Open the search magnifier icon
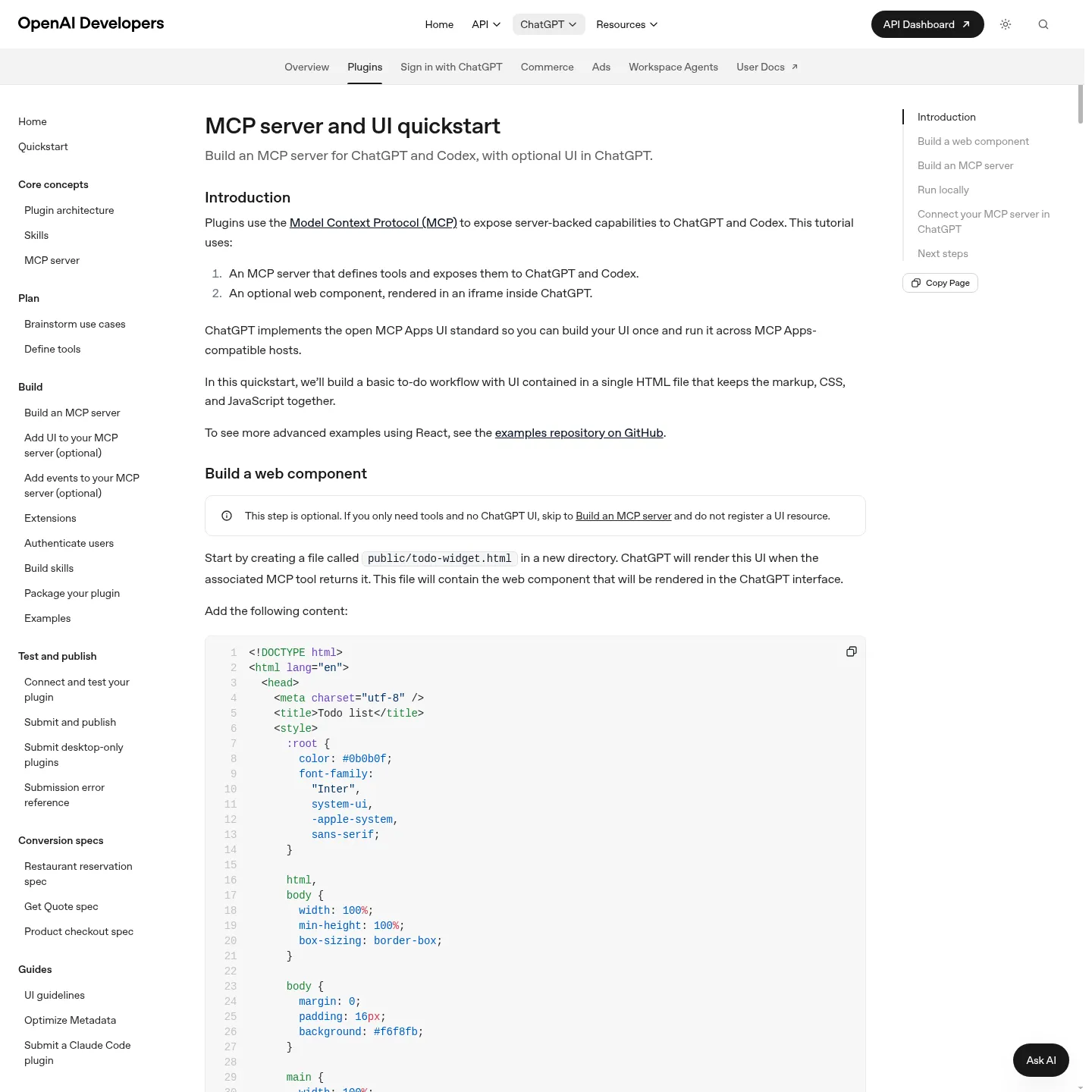The image size is (1092, 1092). pyautogui.click(x=1043, y=24)
